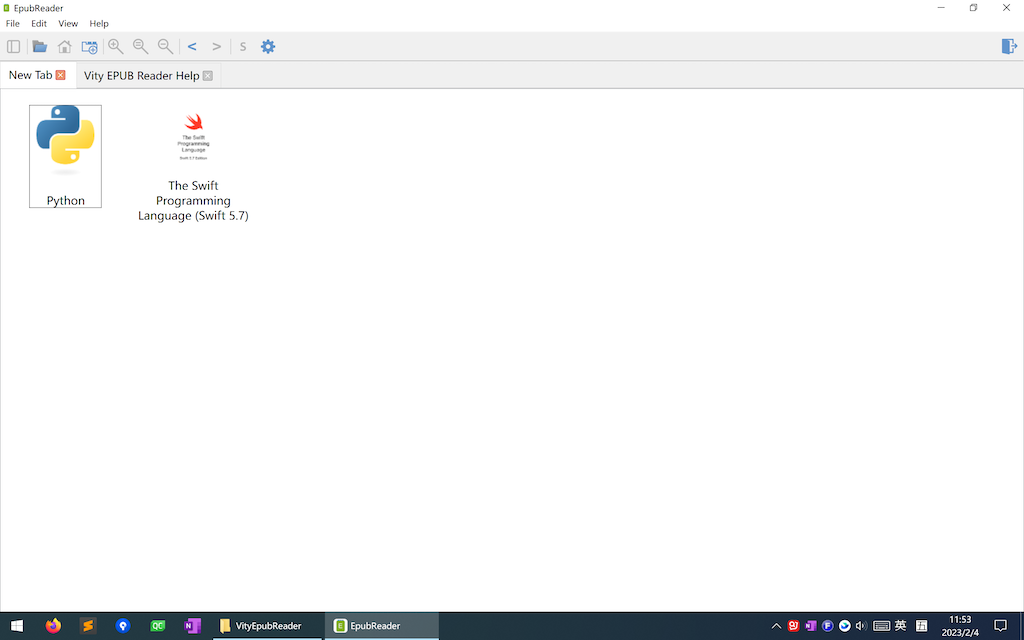
Task: Zoom in on the book text
Action: tap(115, 46)
